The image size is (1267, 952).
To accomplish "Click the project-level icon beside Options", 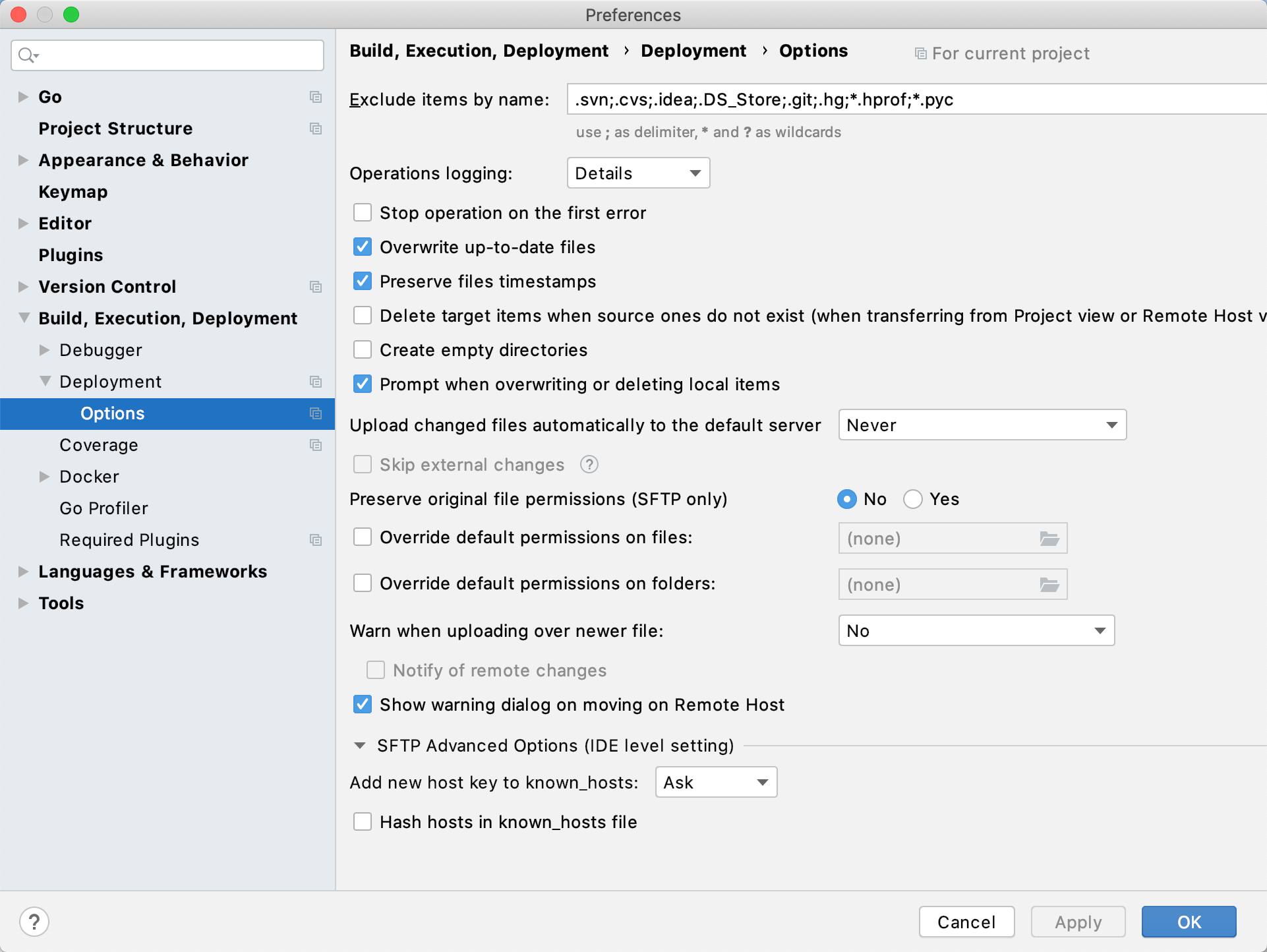I will [316, 413].
